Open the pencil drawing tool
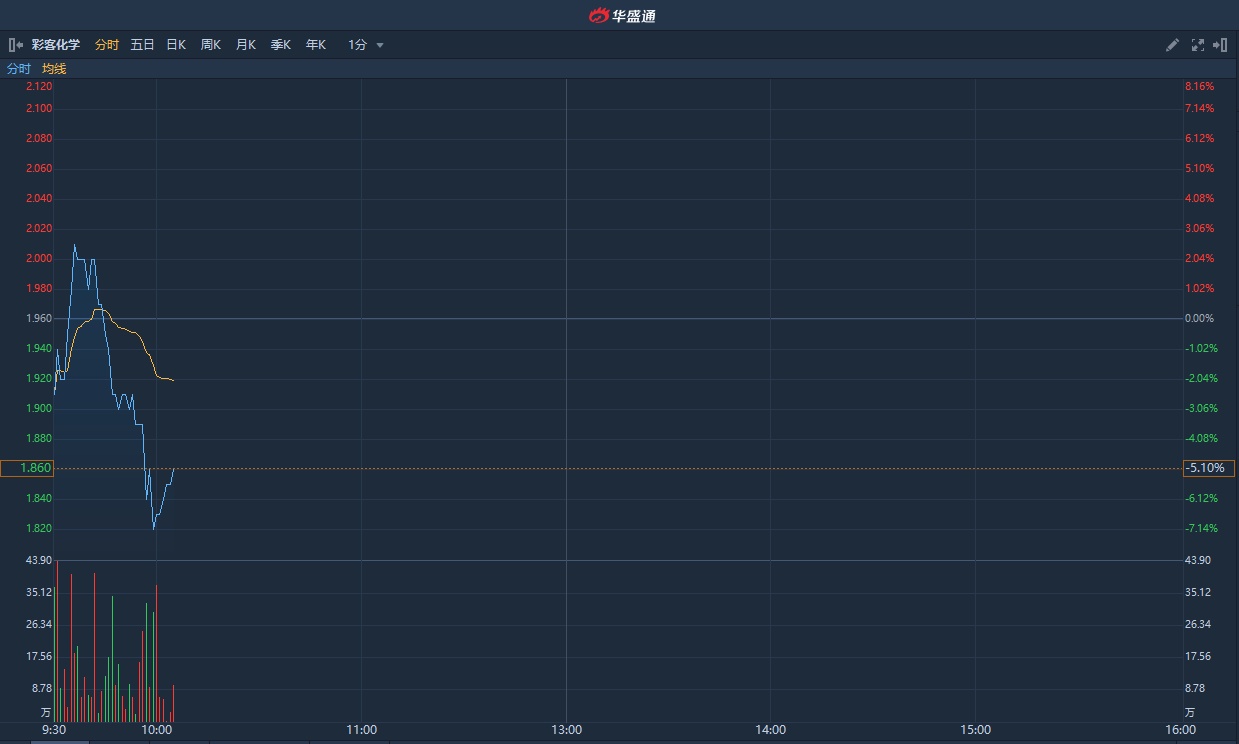The width and height of the screenshot is (1239, 744). (x=1173, y=45)
